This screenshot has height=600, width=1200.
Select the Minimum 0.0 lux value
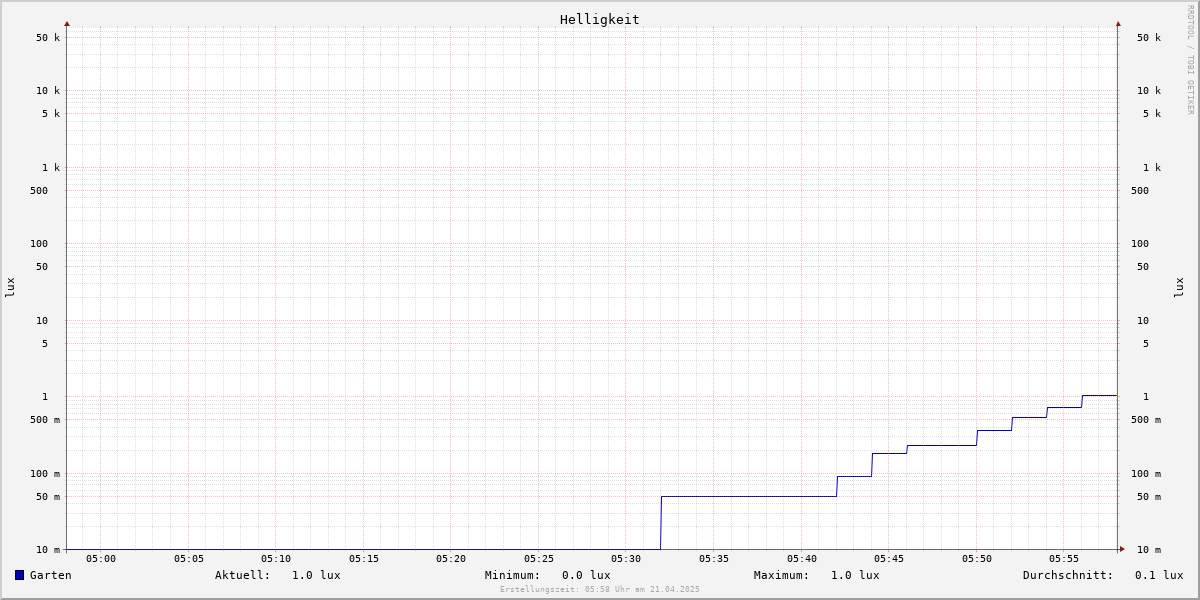tap(586, 575)
